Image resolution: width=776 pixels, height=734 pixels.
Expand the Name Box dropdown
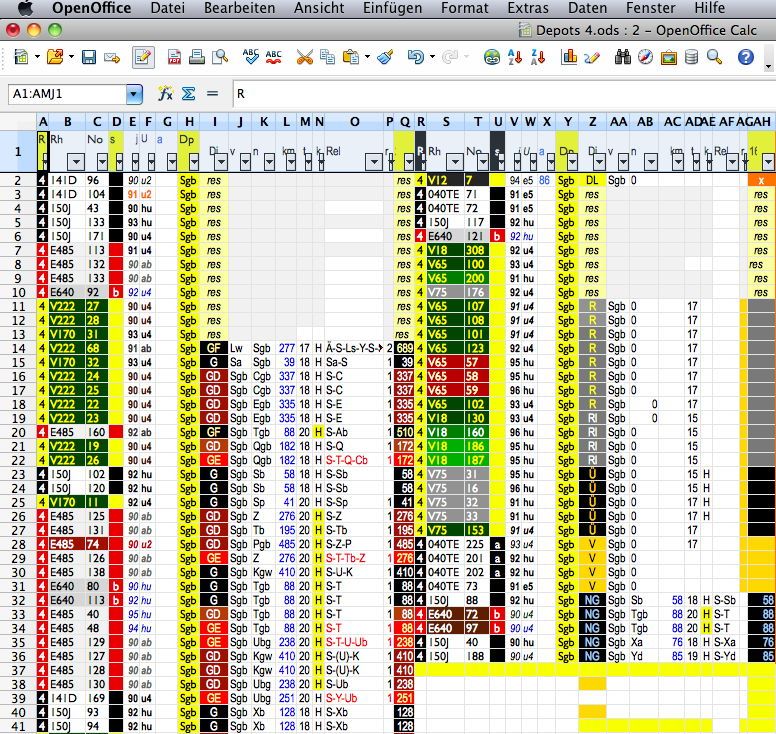pos(134,94)
